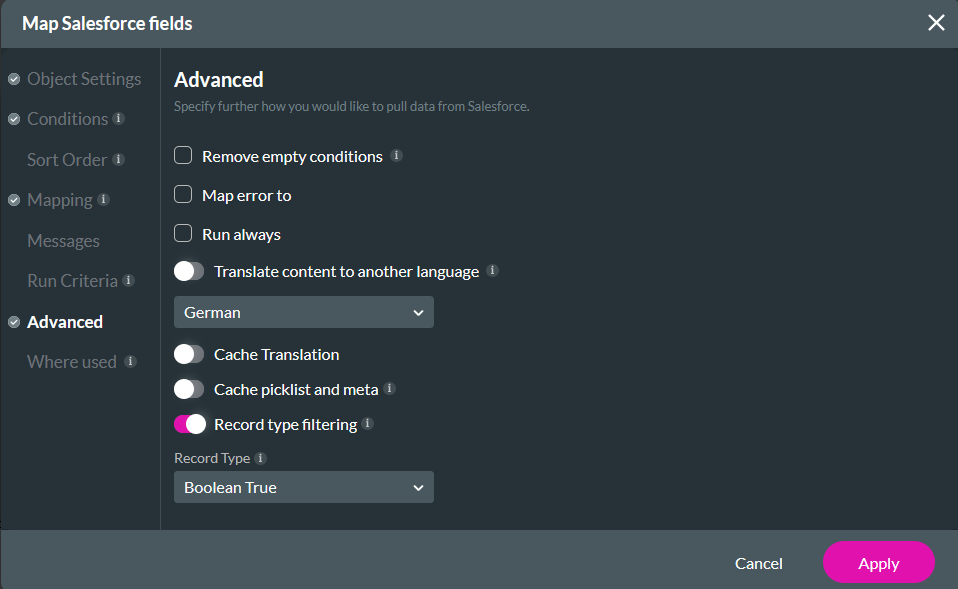Click checkmark icon beside Advanced
The image size is (958, 589).
pyautogui.click(x=14, y=322)
